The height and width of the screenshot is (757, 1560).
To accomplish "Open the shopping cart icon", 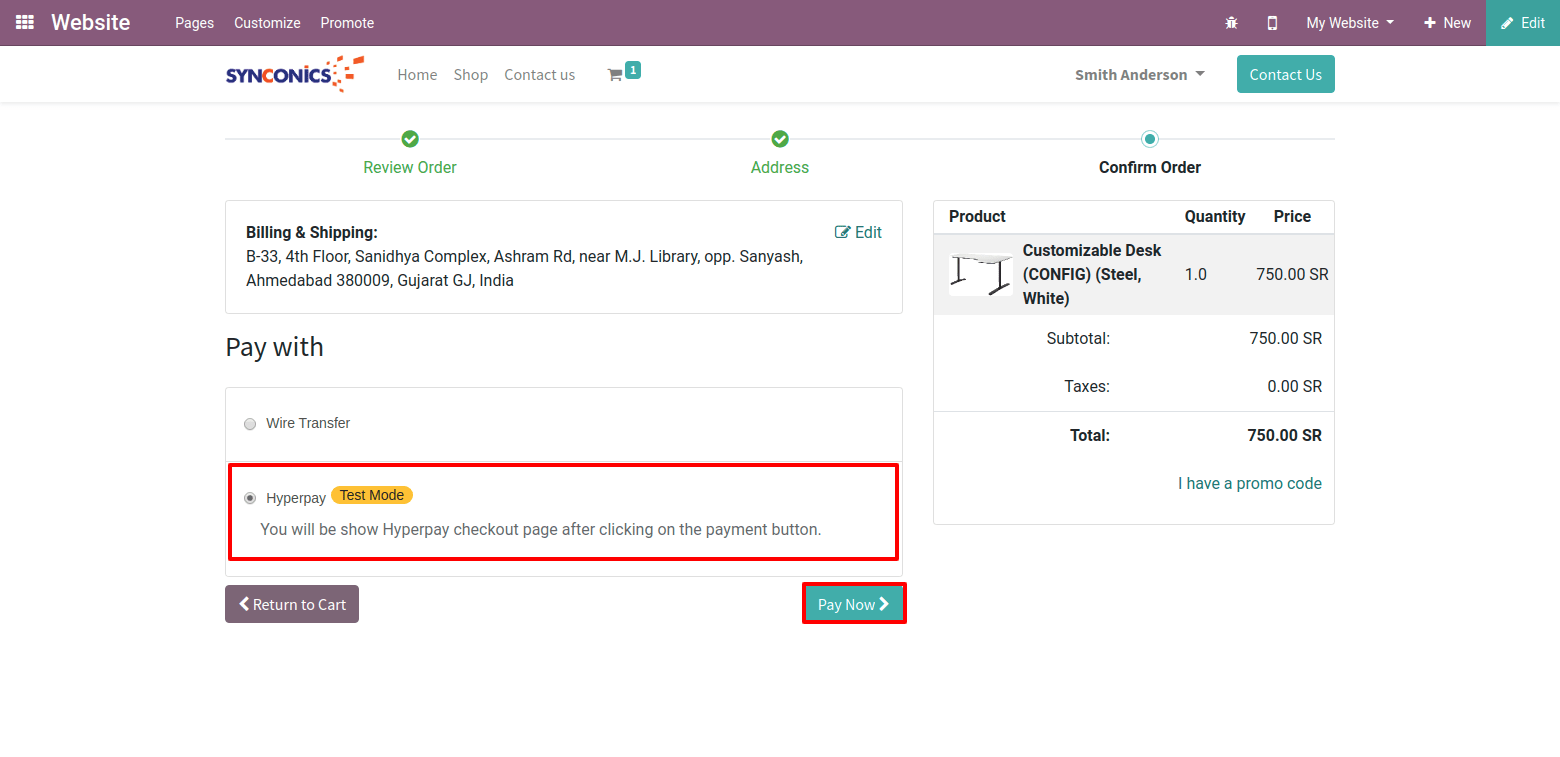I will (x=615, y=75).
